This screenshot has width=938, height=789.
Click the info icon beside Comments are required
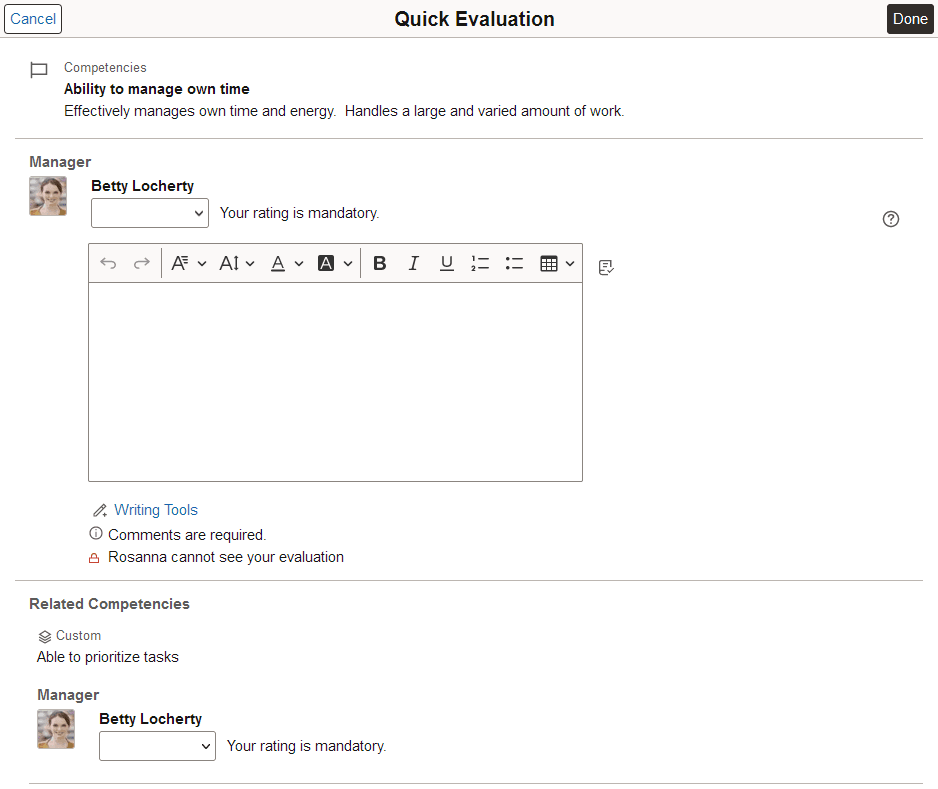[95, 533]
